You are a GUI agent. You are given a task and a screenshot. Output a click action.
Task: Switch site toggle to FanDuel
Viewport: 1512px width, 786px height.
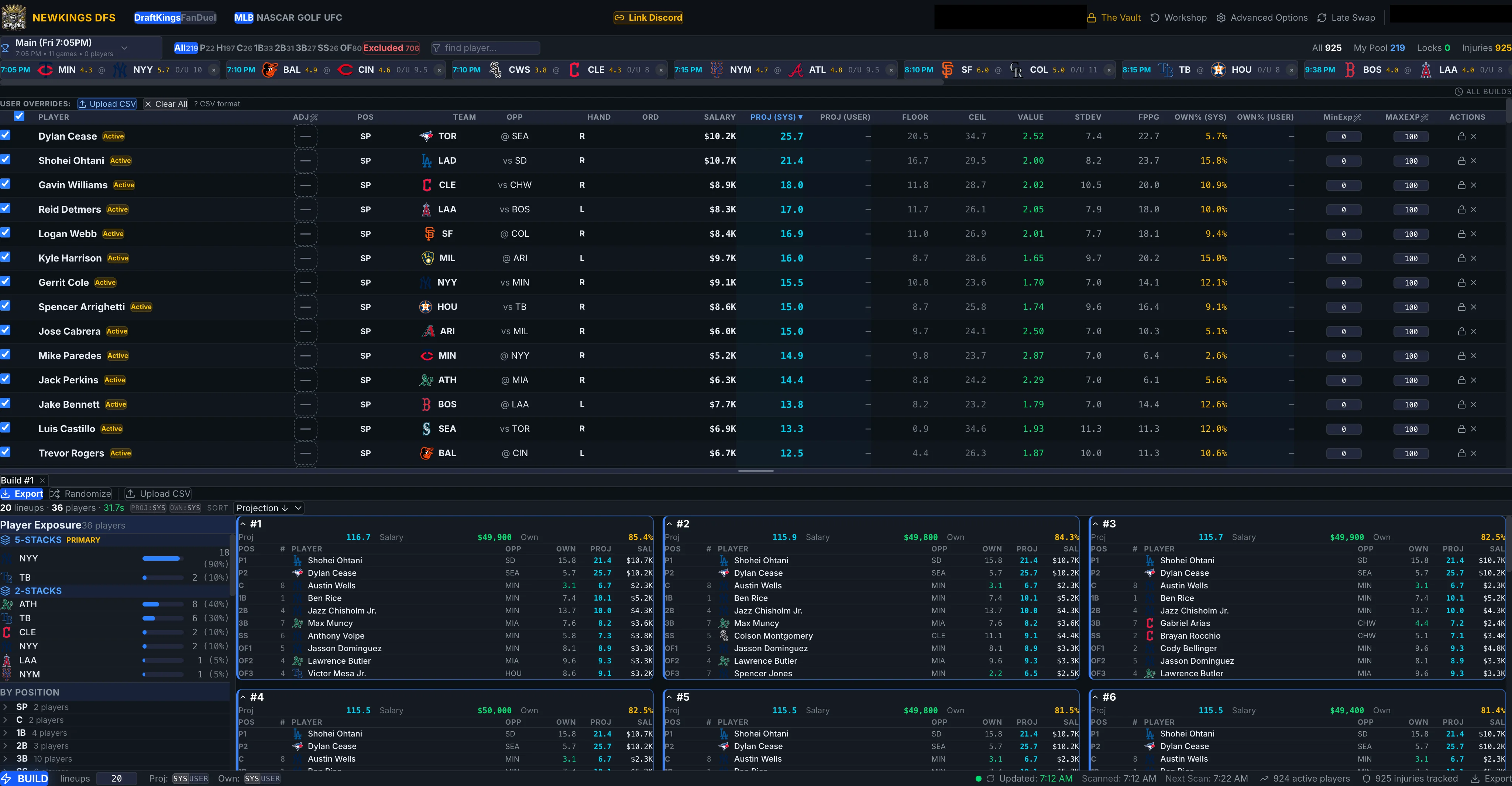click(198, 18)
